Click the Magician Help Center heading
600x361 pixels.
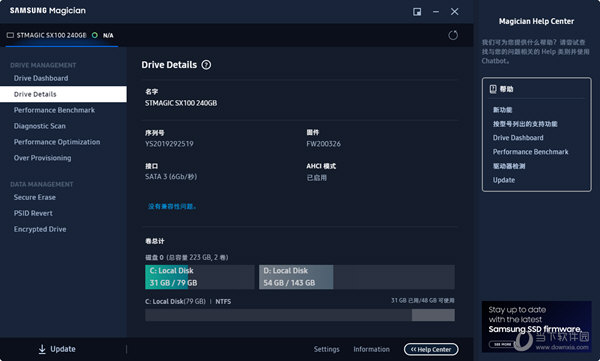pos(536,21)
